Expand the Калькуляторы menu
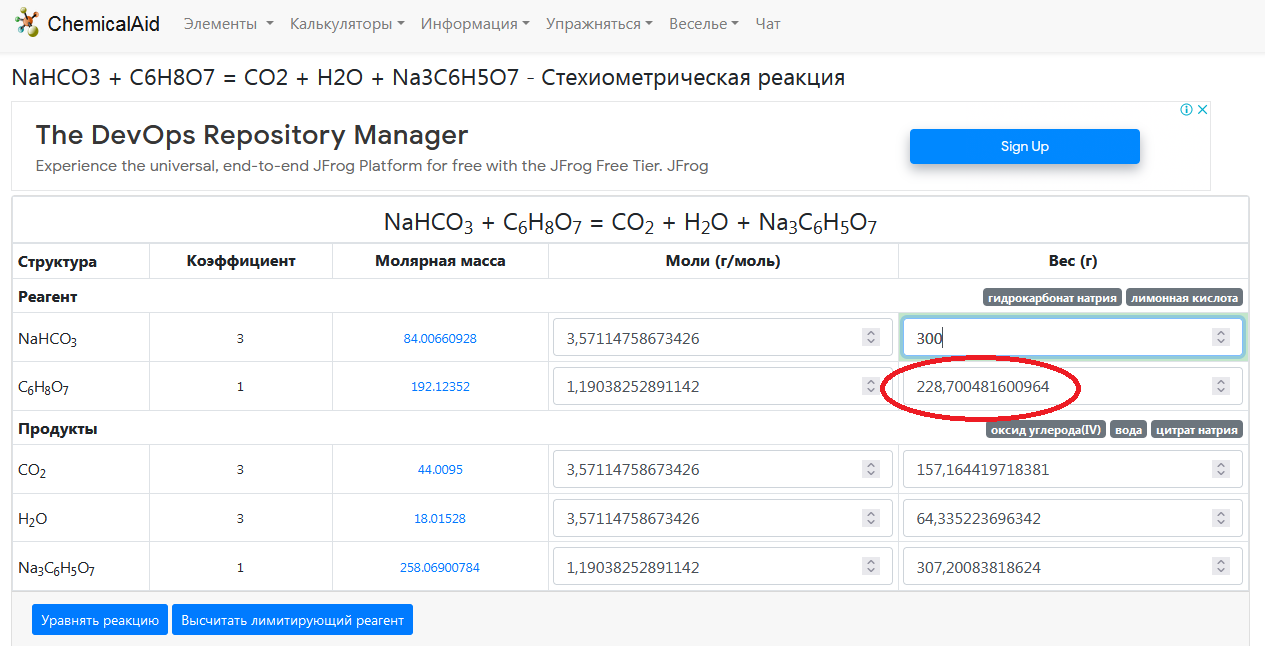 (x=347, y=24)
